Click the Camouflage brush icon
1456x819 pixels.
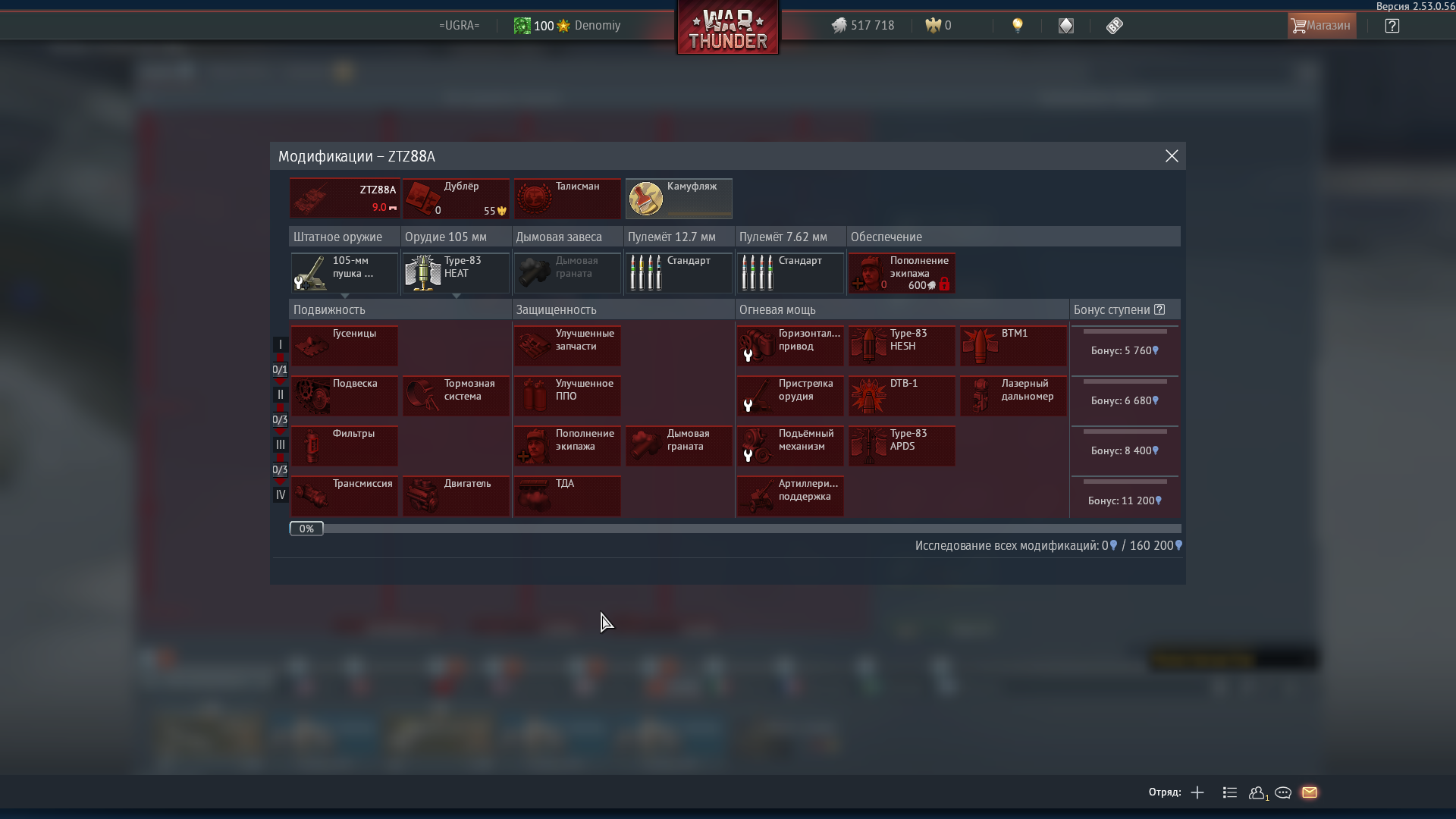click(646, 199)
